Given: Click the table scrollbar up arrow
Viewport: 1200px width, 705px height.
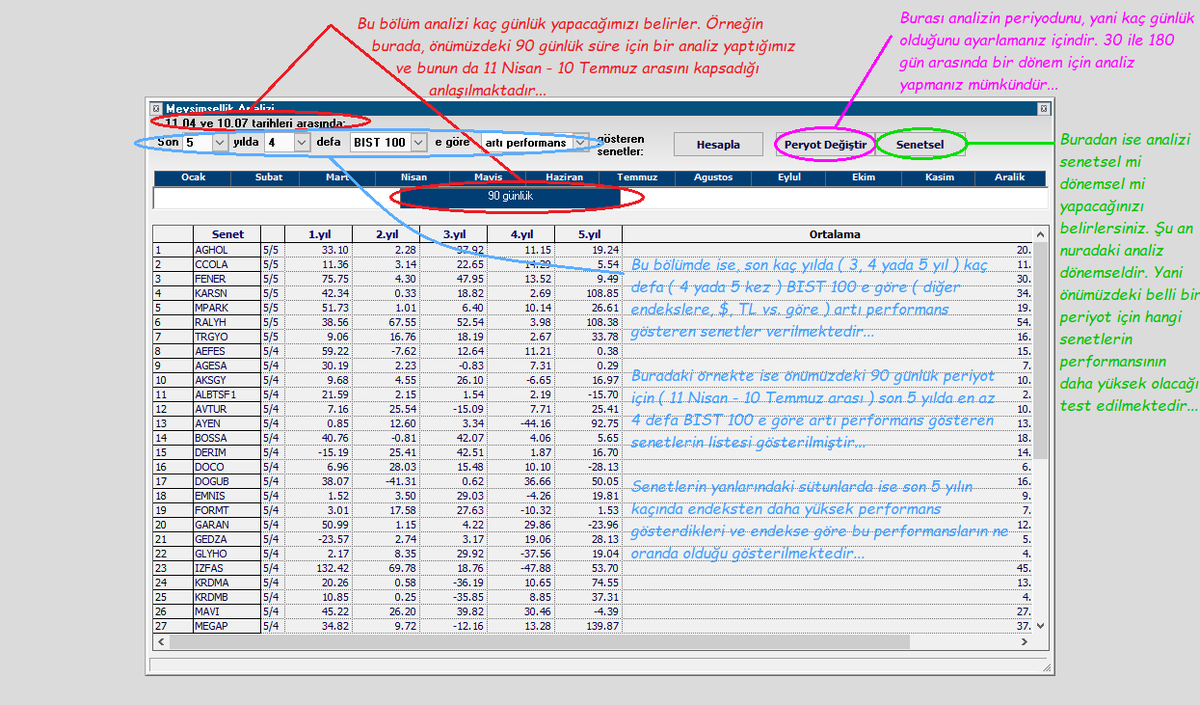Looking at the screenshot, I should pyautogui.click(x=1042, y=235).
